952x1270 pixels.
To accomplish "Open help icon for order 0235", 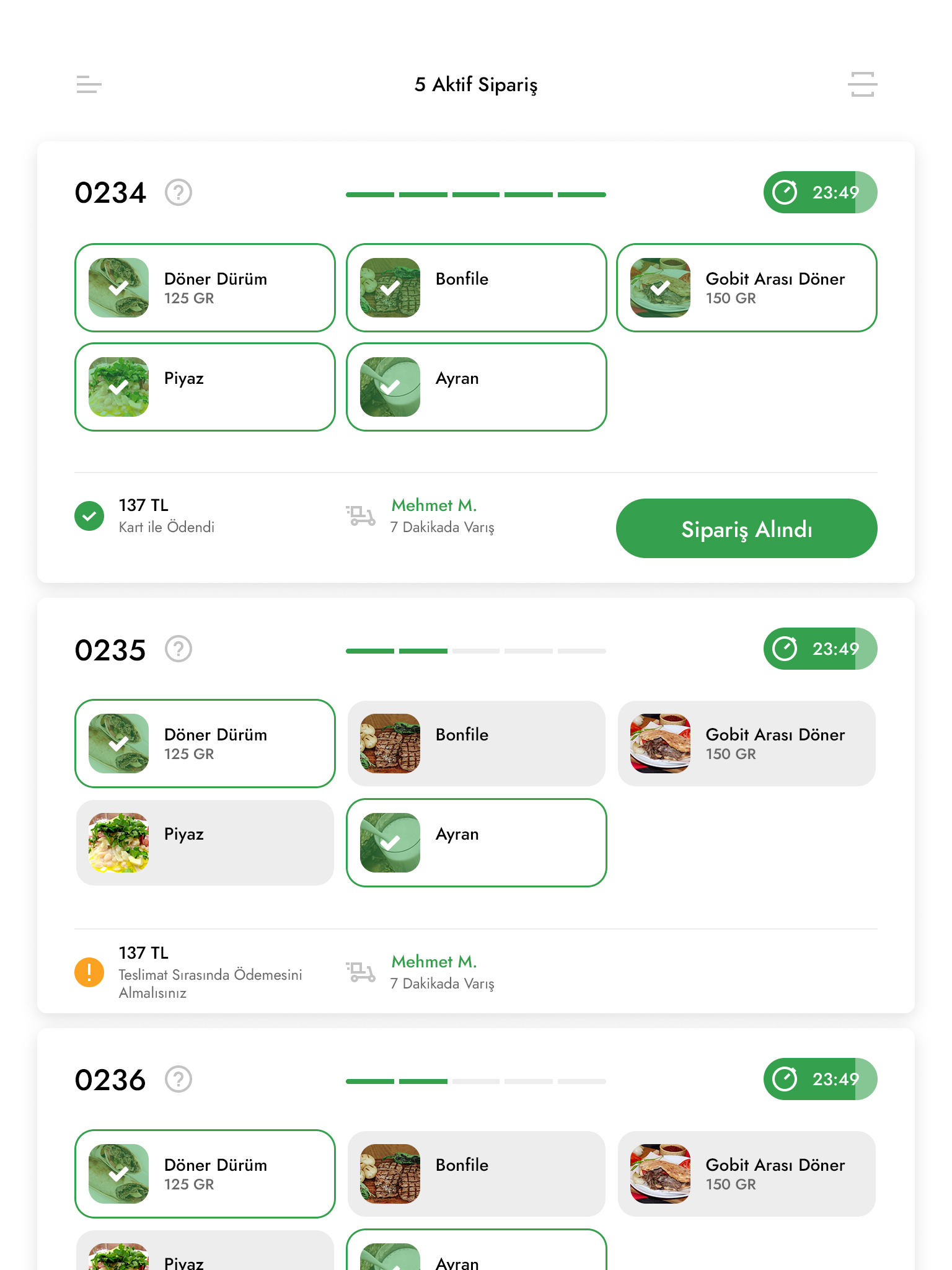I will pos(178,649).
